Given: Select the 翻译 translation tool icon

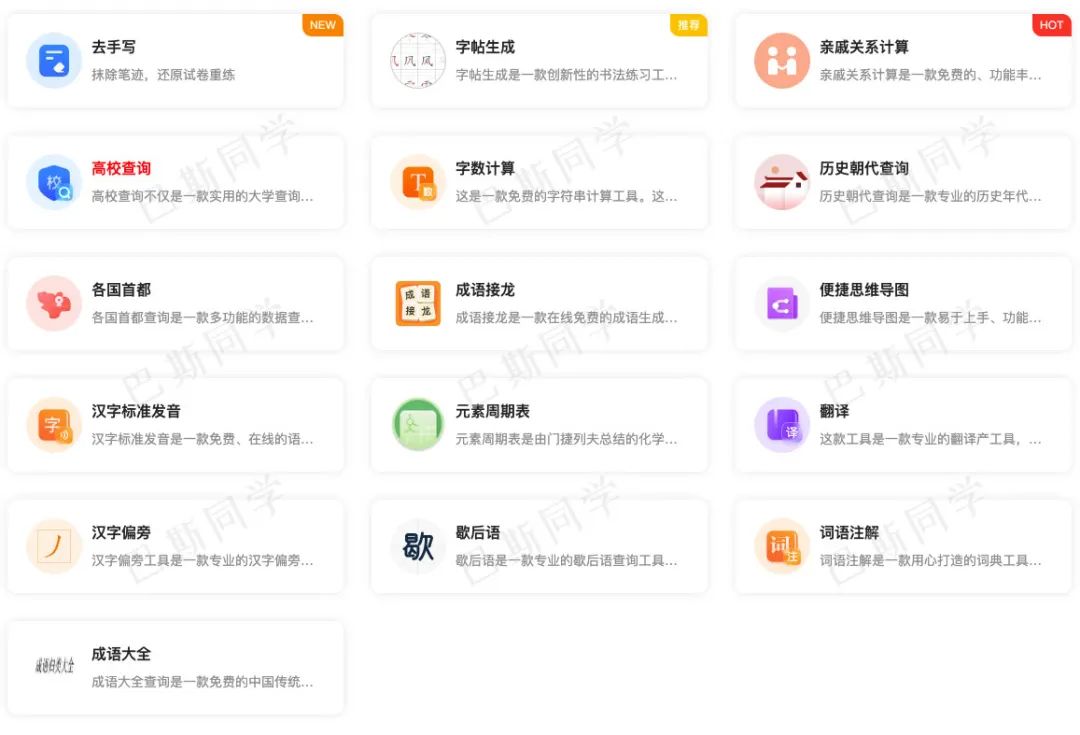Looking at the screenshot, I should 781,425.
